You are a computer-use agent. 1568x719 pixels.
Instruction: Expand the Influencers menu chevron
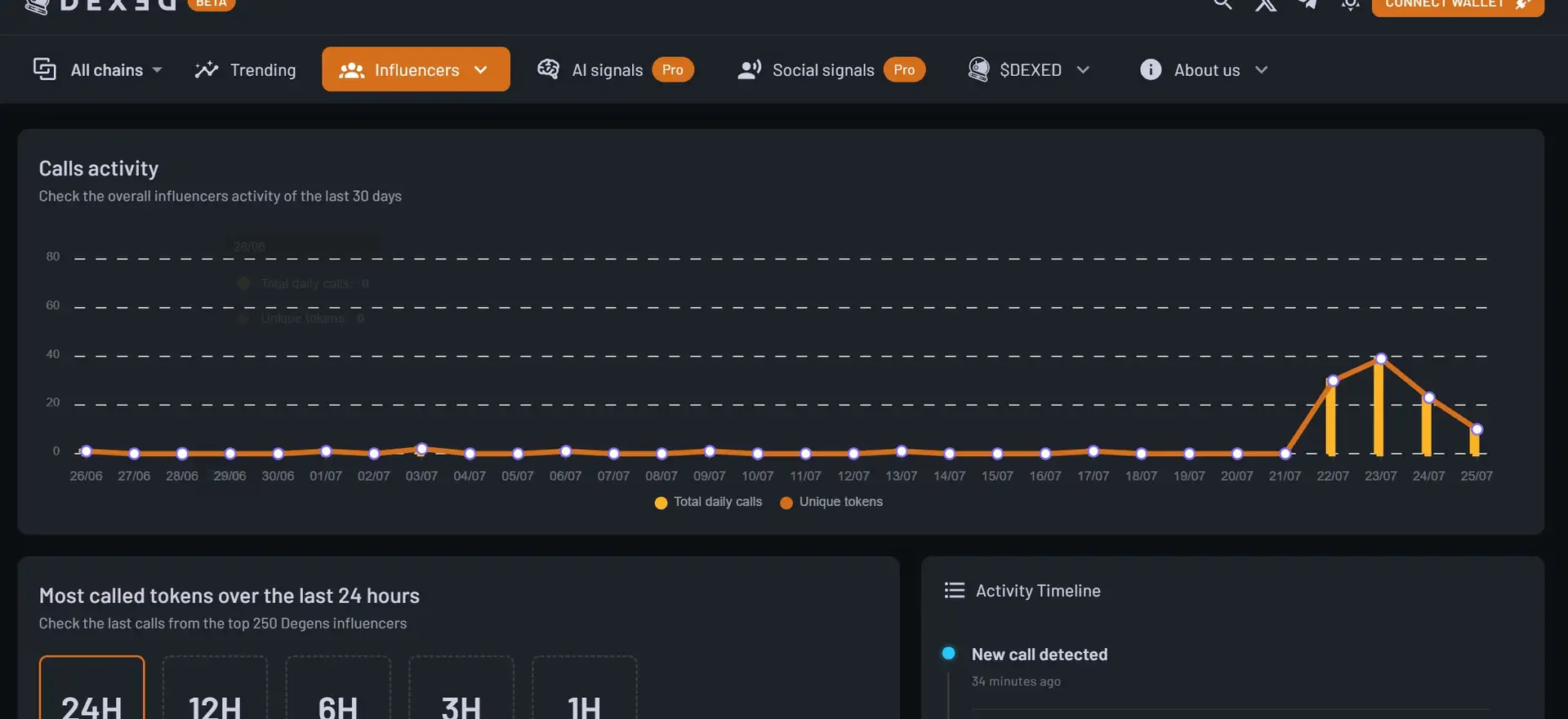pyautogui.click(x=481, y=70)
